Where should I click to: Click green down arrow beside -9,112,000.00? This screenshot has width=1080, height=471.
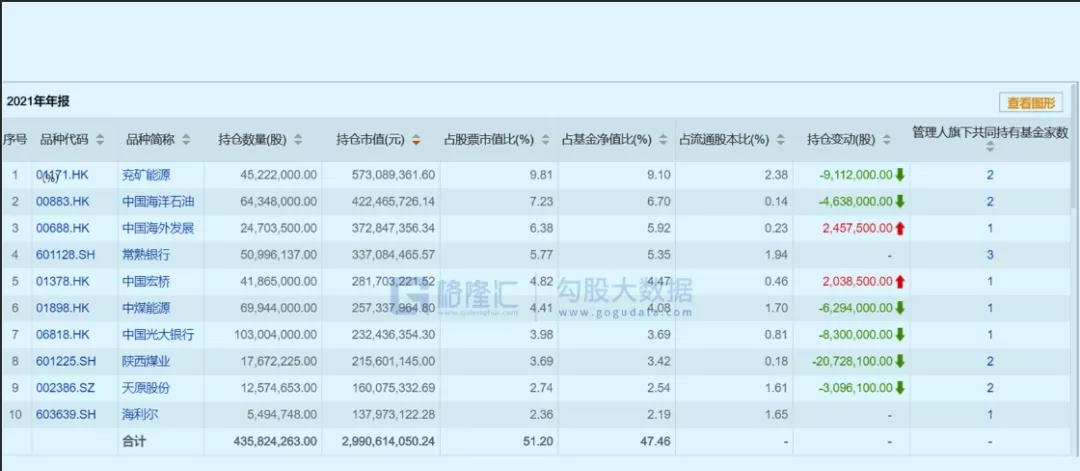(900, 174)
